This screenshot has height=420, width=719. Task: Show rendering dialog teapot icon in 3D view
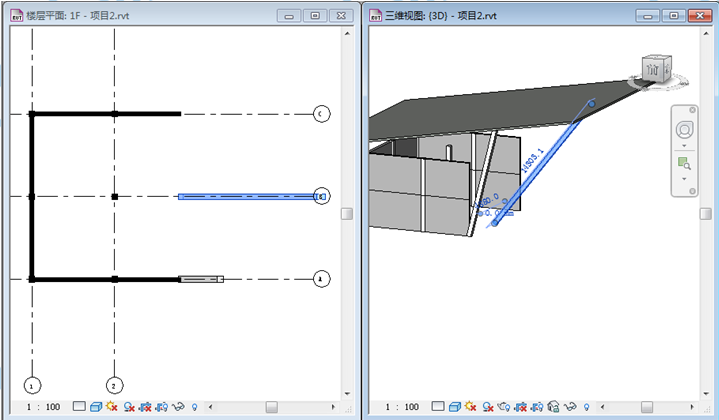click(503, 407)
